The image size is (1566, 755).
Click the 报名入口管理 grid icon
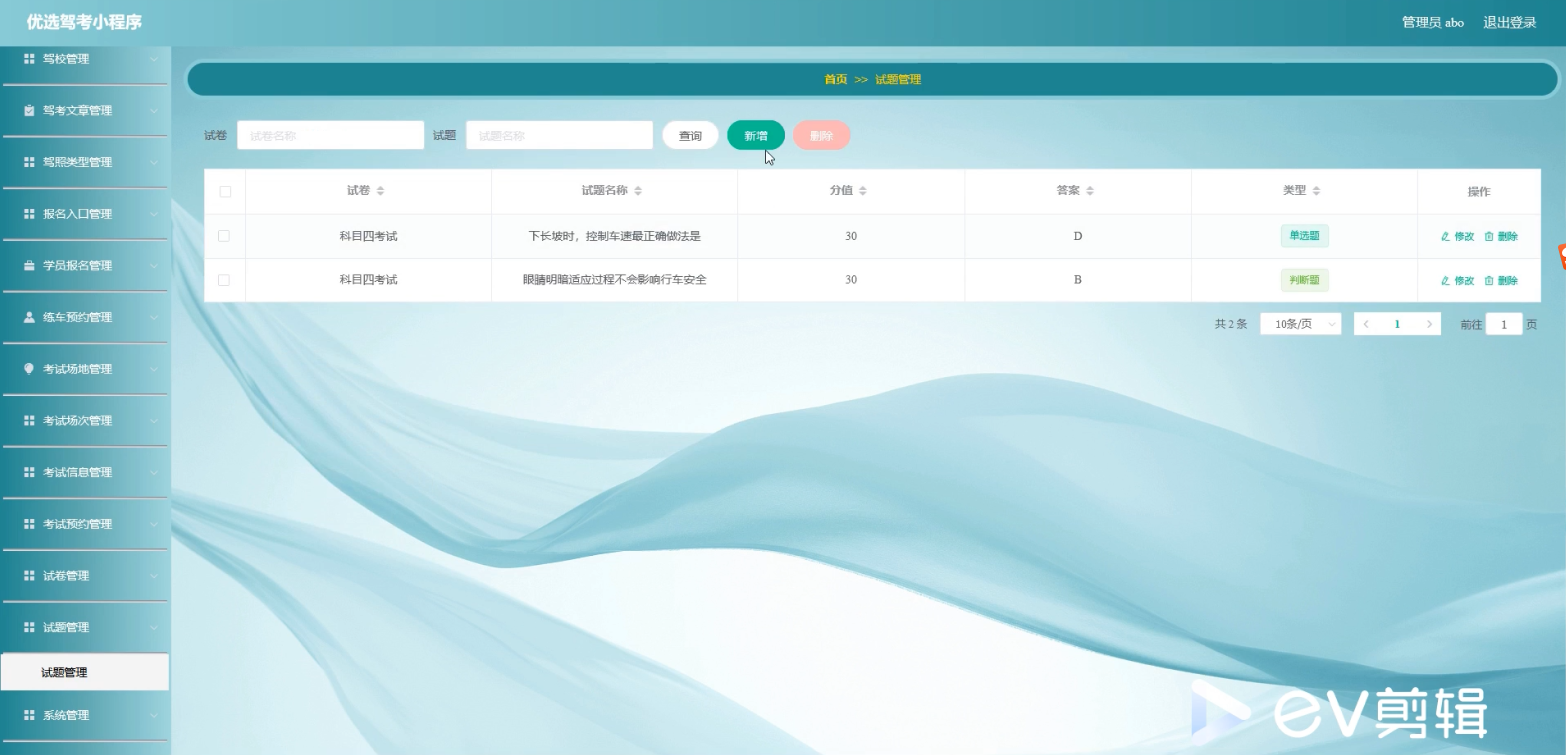[29, 214]
